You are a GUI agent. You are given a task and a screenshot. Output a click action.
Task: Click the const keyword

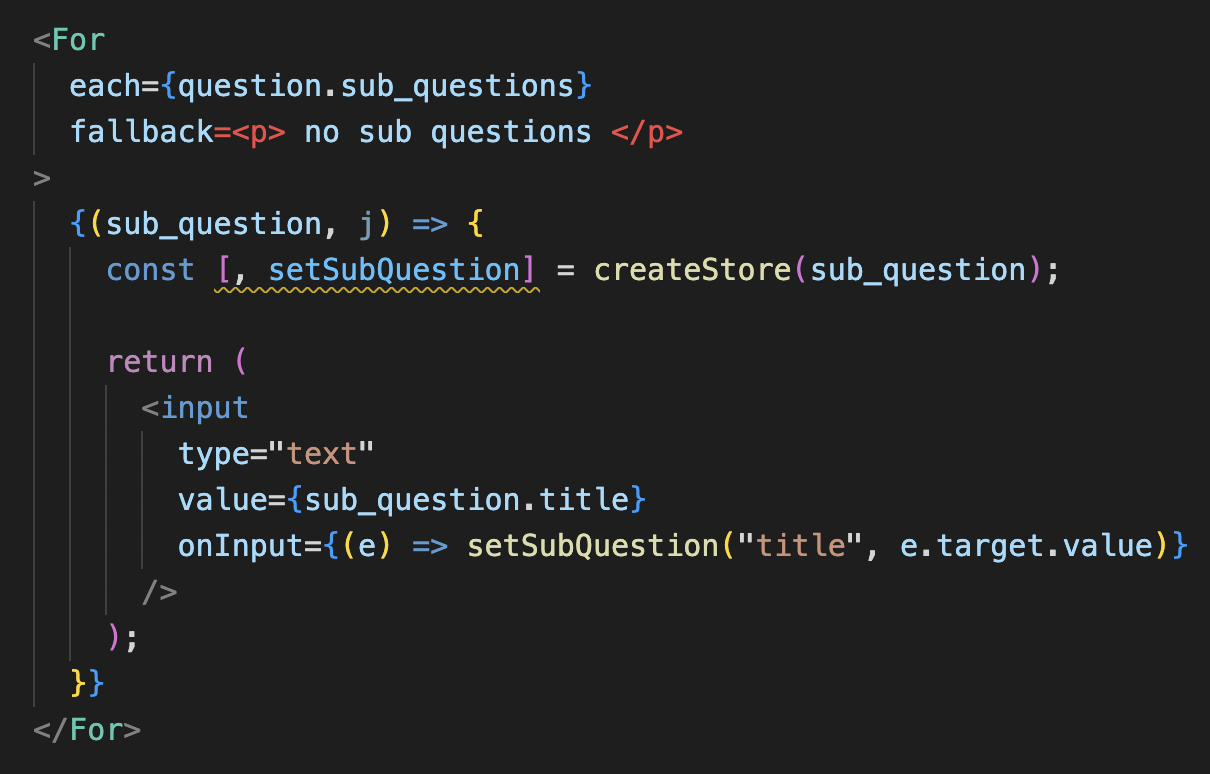151,271
